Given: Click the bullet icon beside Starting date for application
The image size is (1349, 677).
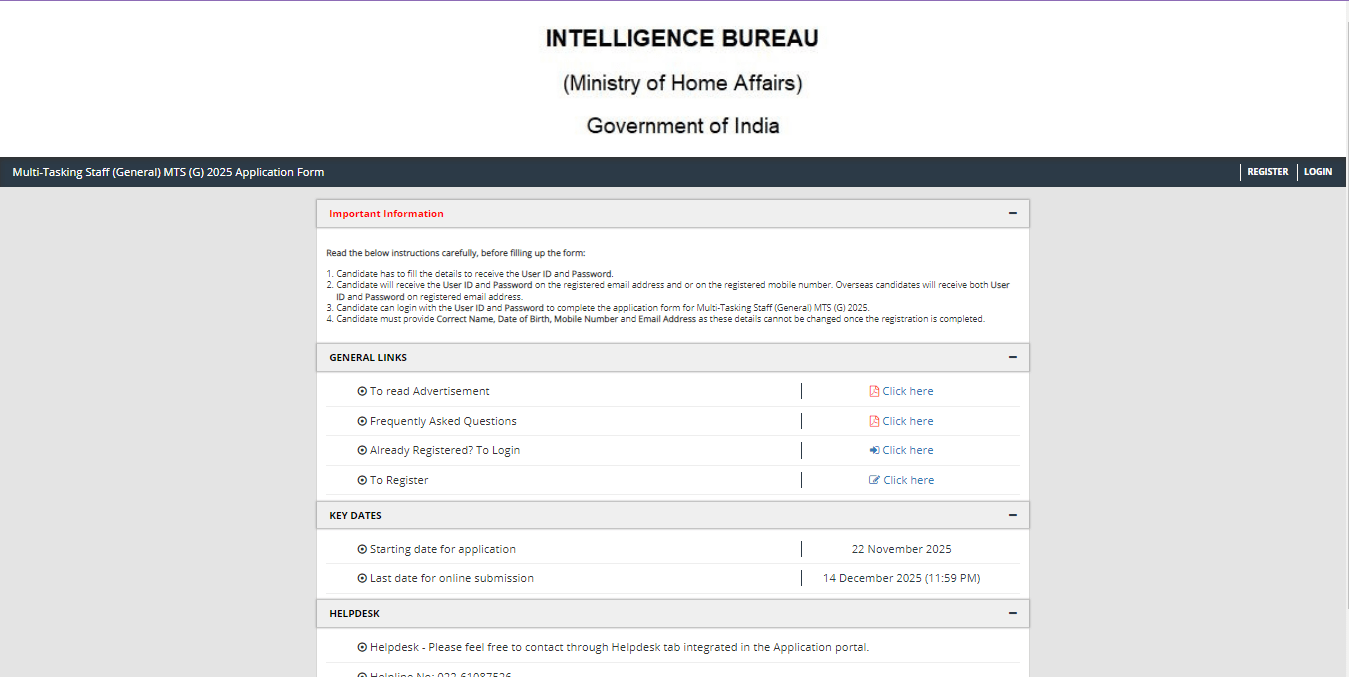Looking at the screenshot, I should [x=362, y=548].
